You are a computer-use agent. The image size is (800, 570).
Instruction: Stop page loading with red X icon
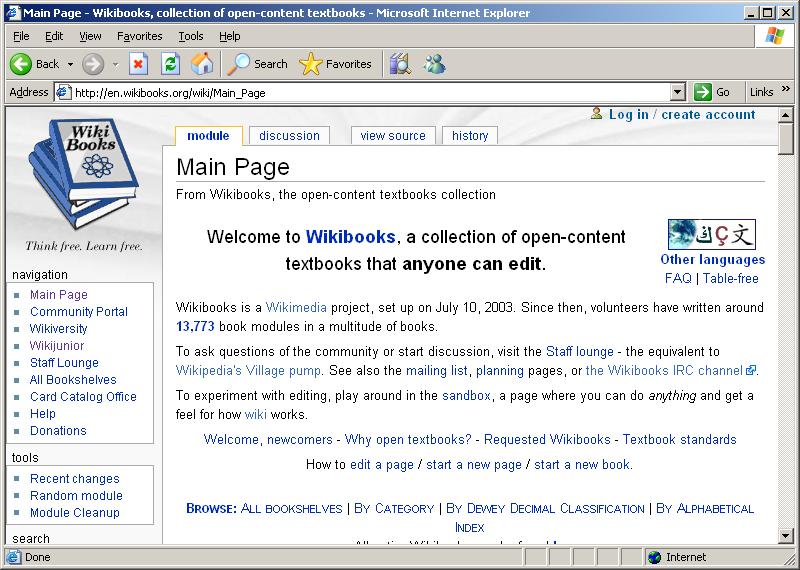pos(138,64)
